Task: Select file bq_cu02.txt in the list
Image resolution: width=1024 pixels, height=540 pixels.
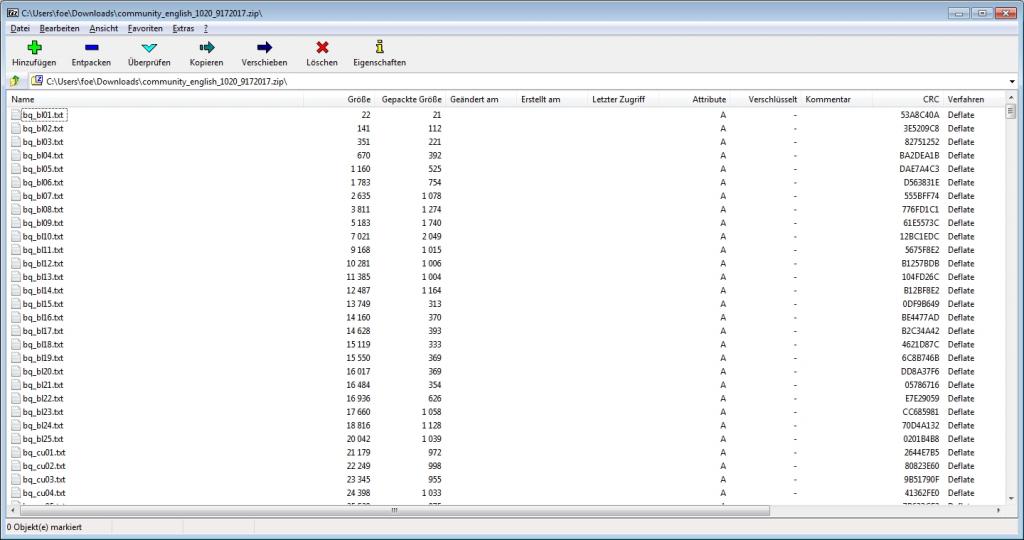Action: (44, 466)
